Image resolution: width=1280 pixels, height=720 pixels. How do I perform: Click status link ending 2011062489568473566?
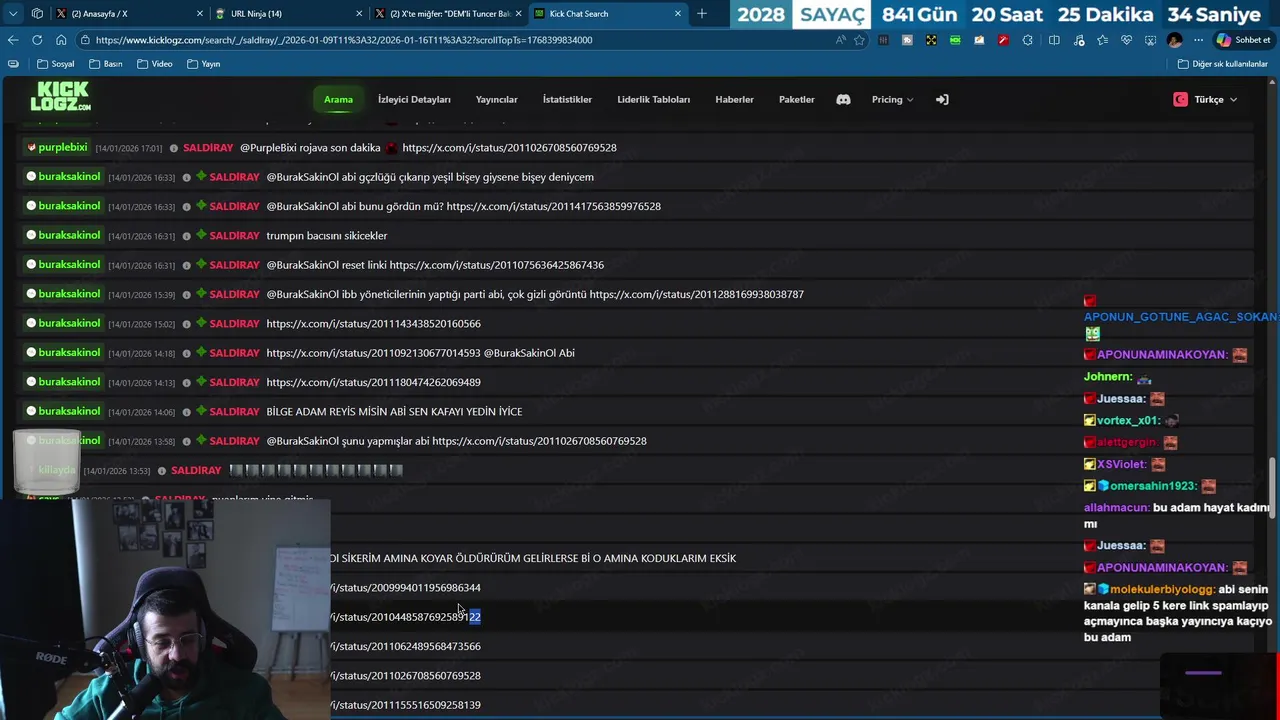click(x=405, y=646)
